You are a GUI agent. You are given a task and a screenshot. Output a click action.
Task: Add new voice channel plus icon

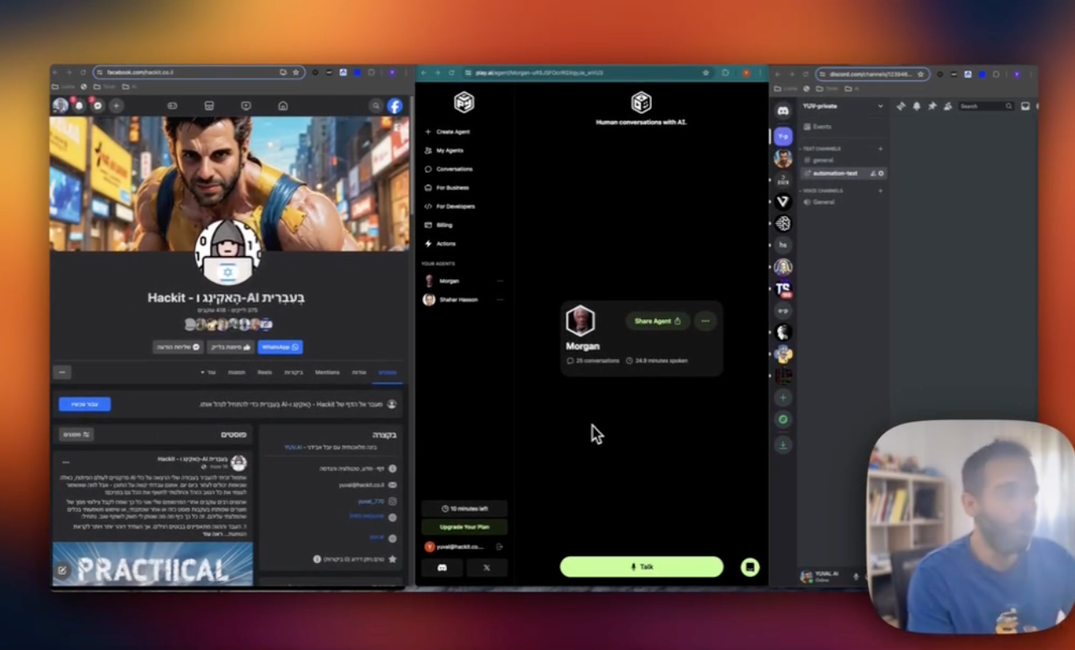881,191
